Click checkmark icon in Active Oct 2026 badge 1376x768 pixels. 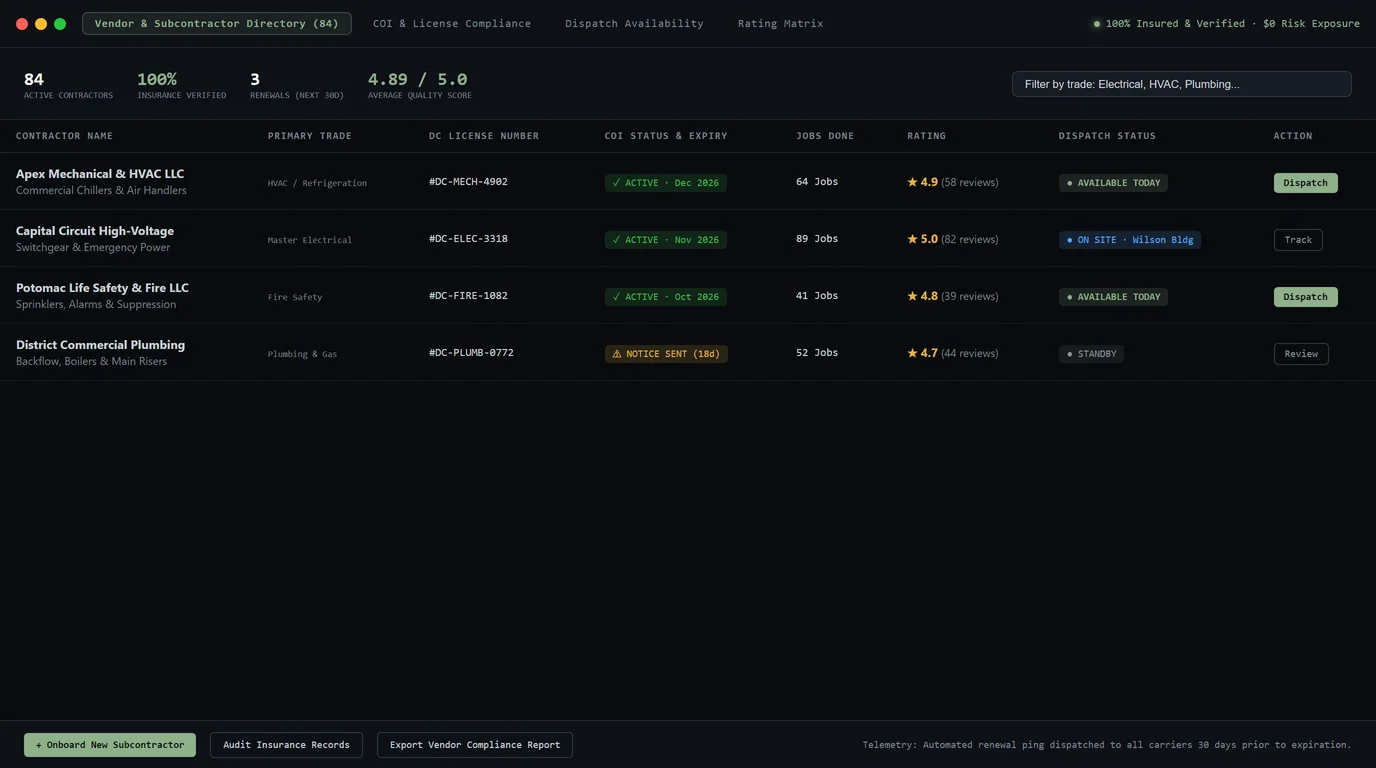(616, 297)
